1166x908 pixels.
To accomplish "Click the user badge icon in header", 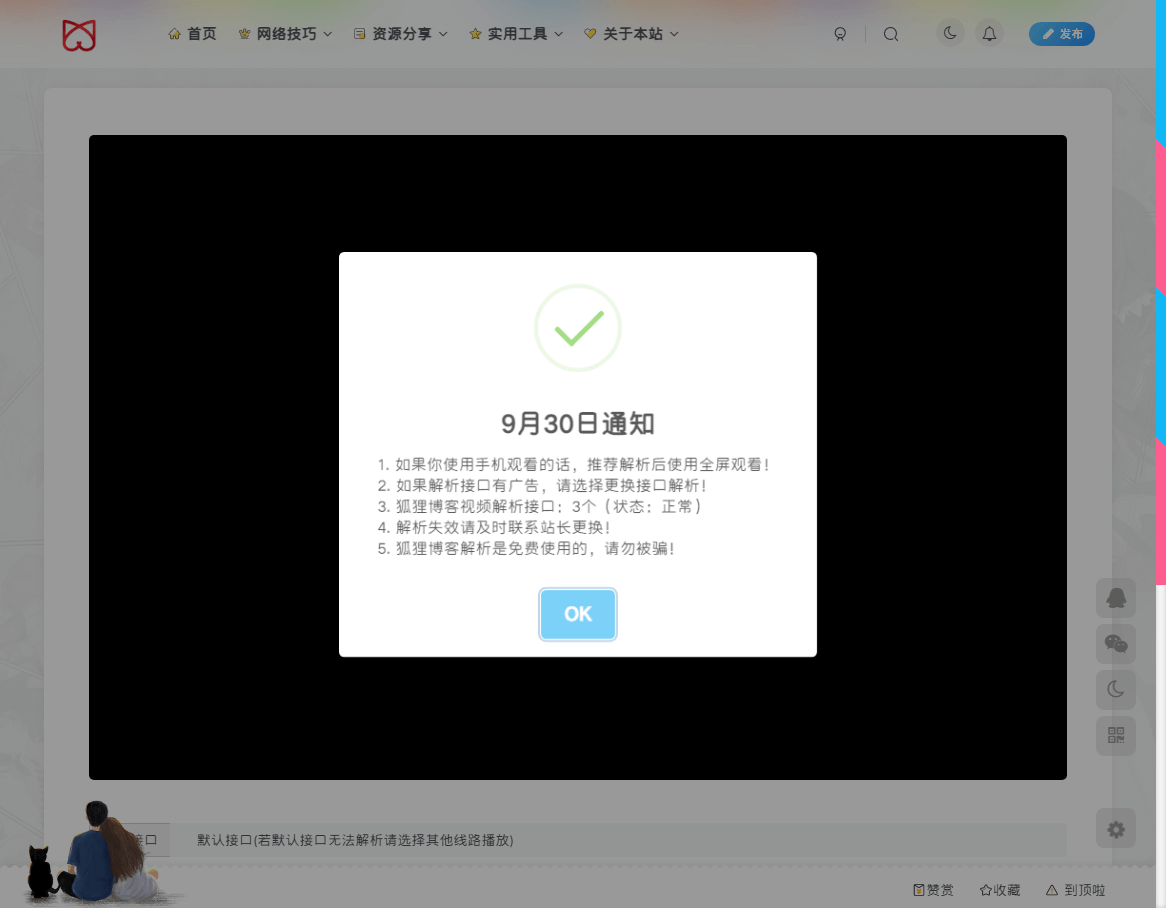I will click(840, 34).
